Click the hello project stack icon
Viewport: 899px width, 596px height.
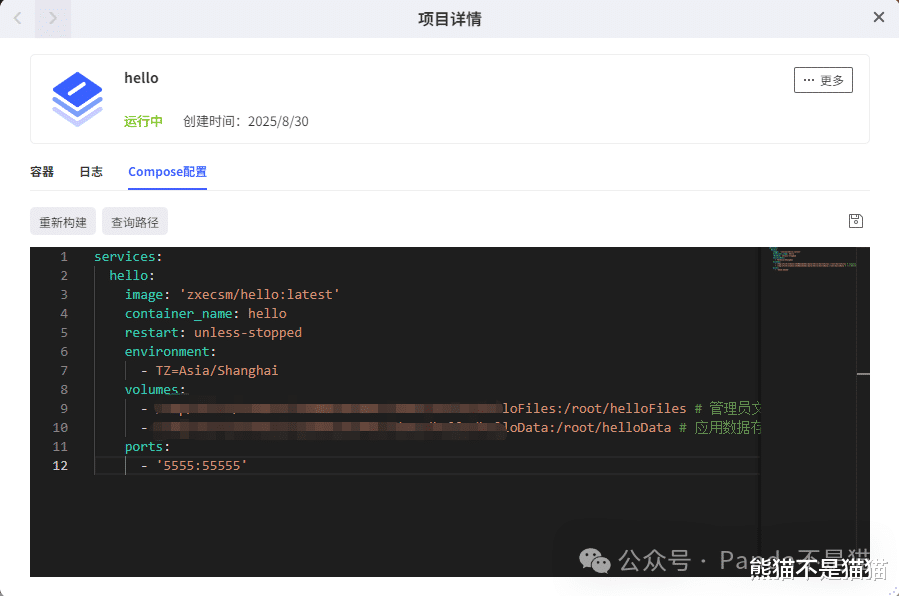coord(78,98)
